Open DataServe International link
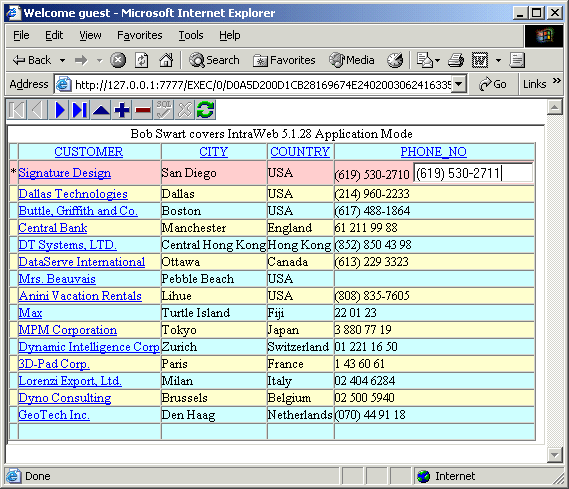Image resolution: width=569 pixels, height=489 pixels. pos(82,262)
